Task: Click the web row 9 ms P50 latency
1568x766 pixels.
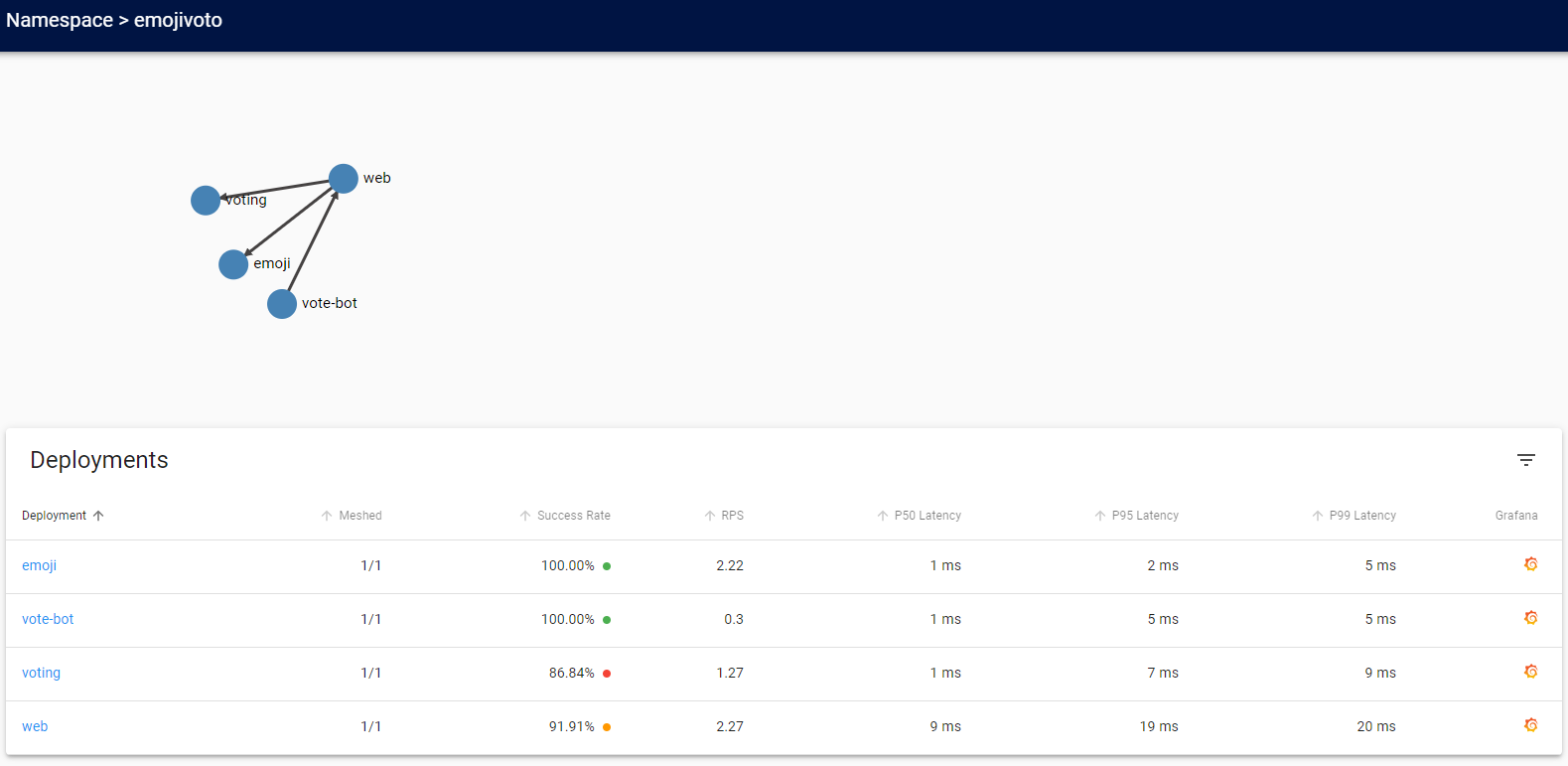Action: [x=945, y=726]
